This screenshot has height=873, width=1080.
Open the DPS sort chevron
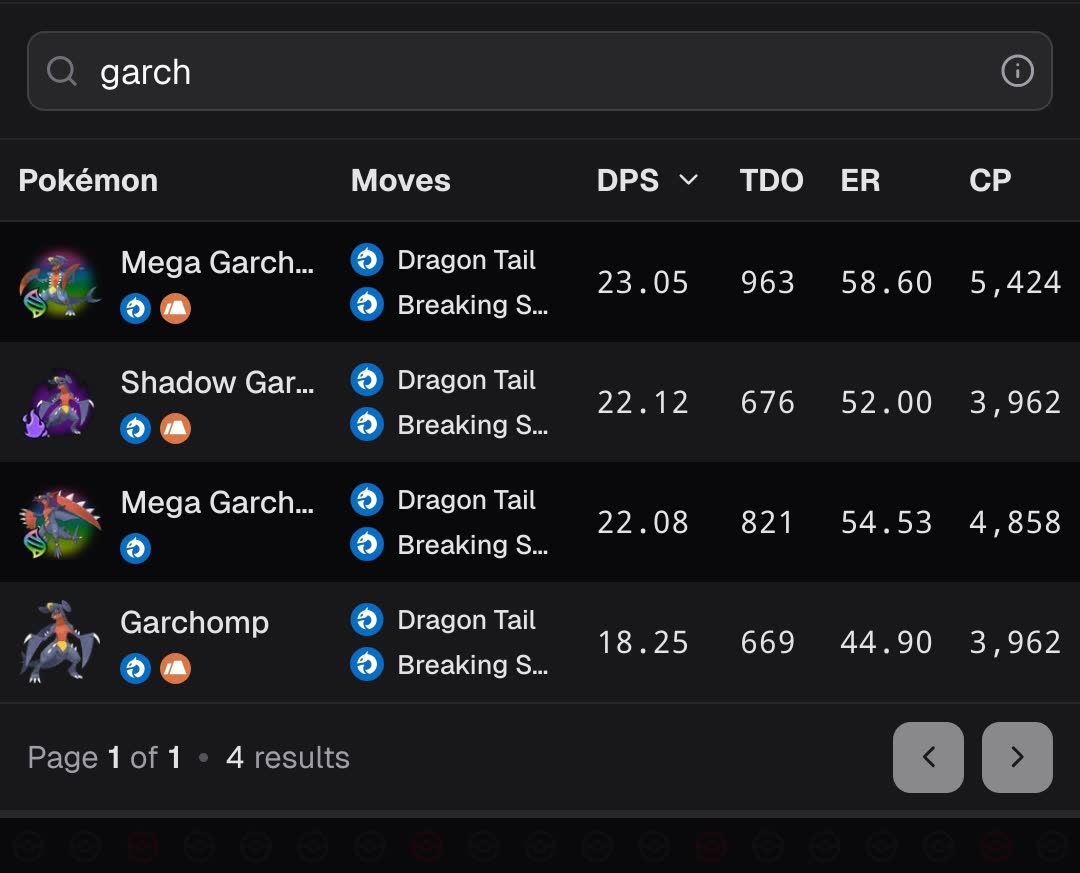pyautogui.click(x=688, y=180)
